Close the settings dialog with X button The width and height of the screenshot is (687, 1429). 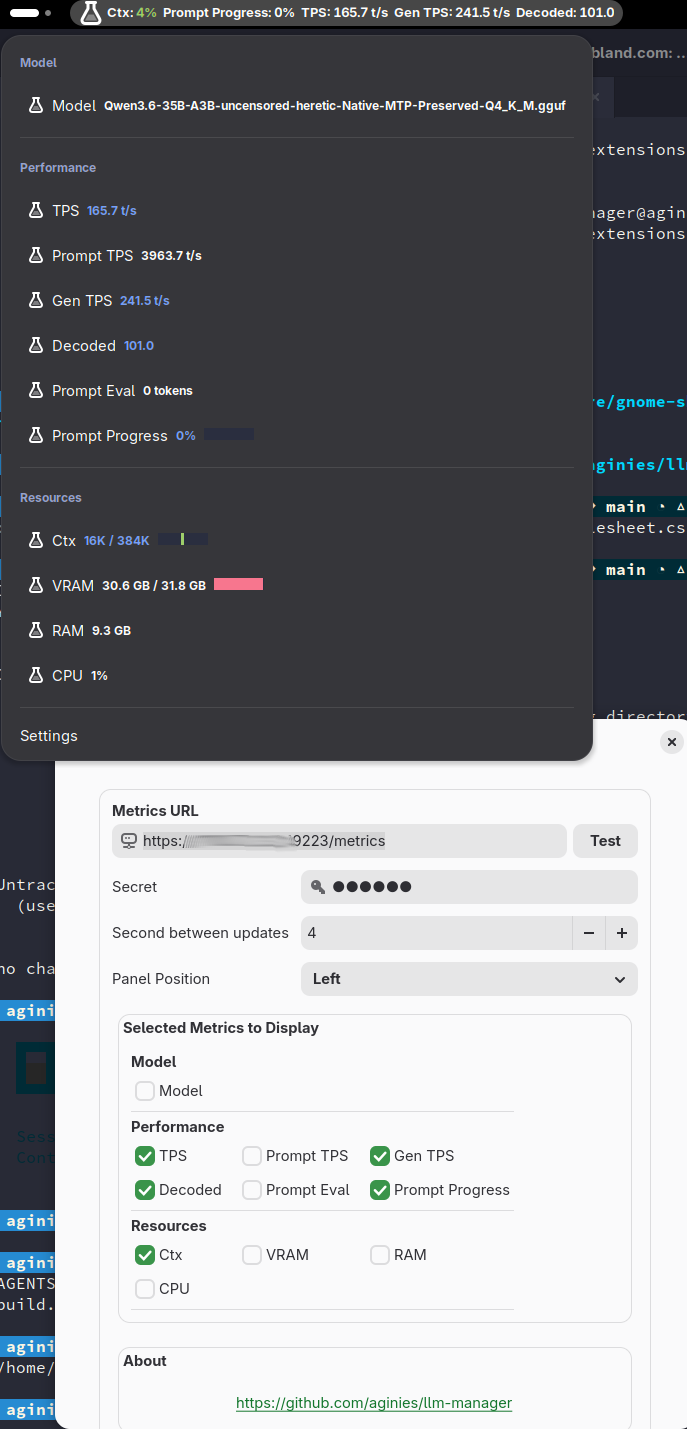pos(672,742)
